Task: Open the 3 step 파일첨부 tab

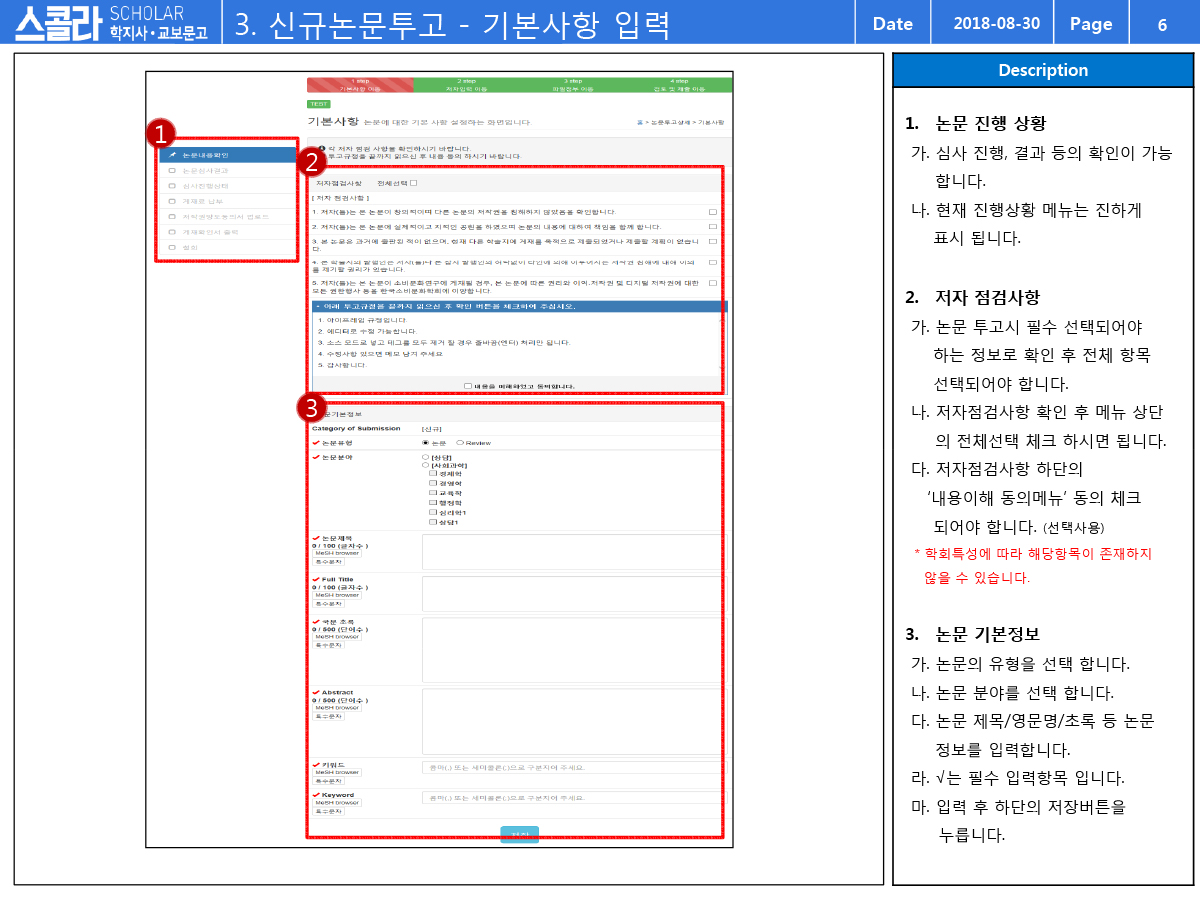Action: click(573, 85)
